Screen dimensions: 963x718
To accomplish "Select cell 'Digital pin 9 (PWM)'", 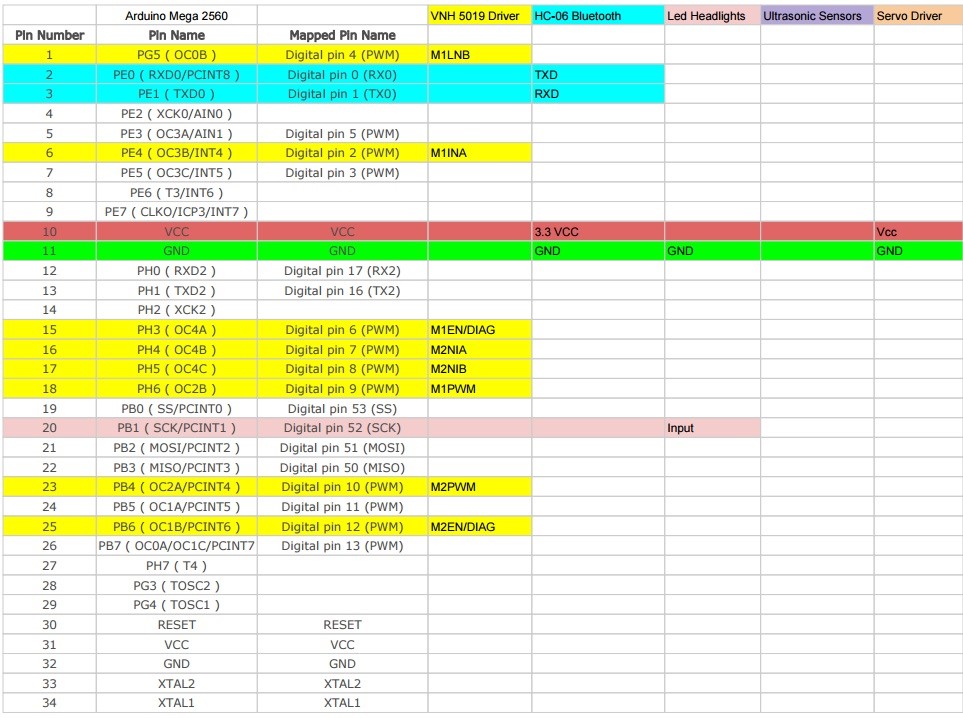I will (342, 389).
